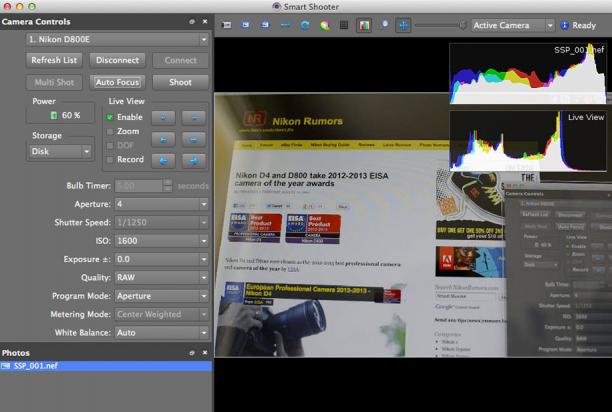This screenshot has width=612, height=412.
Task: Click the Auto Focus button
Action: click(117, 82)
